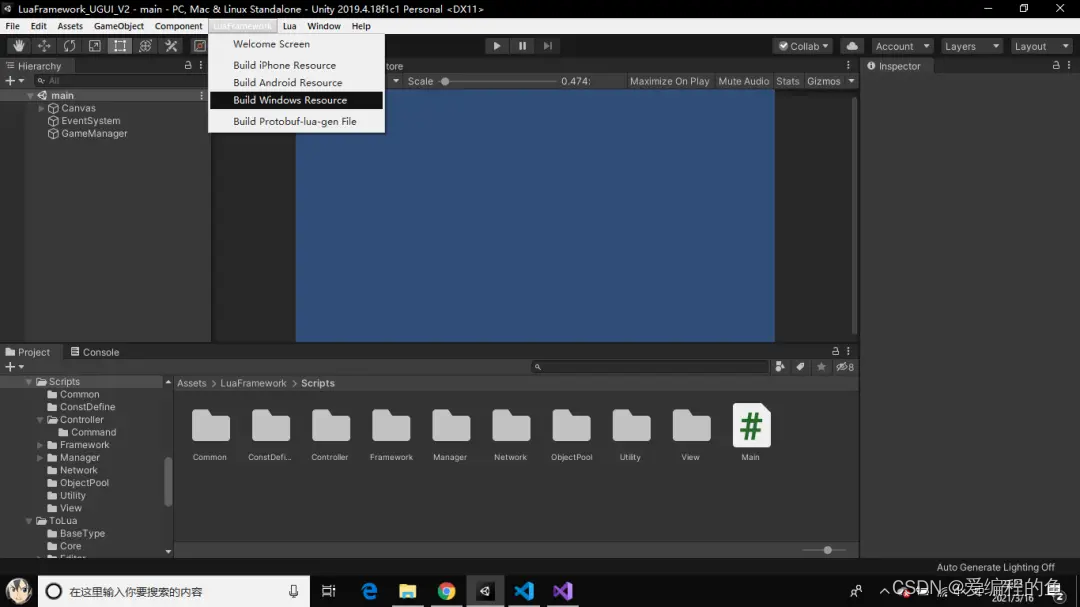The height and width of the screenshot is (607, 1080).
Task: Toggle Maximize On Play in the Game view
Action: (x=668, y=81)
